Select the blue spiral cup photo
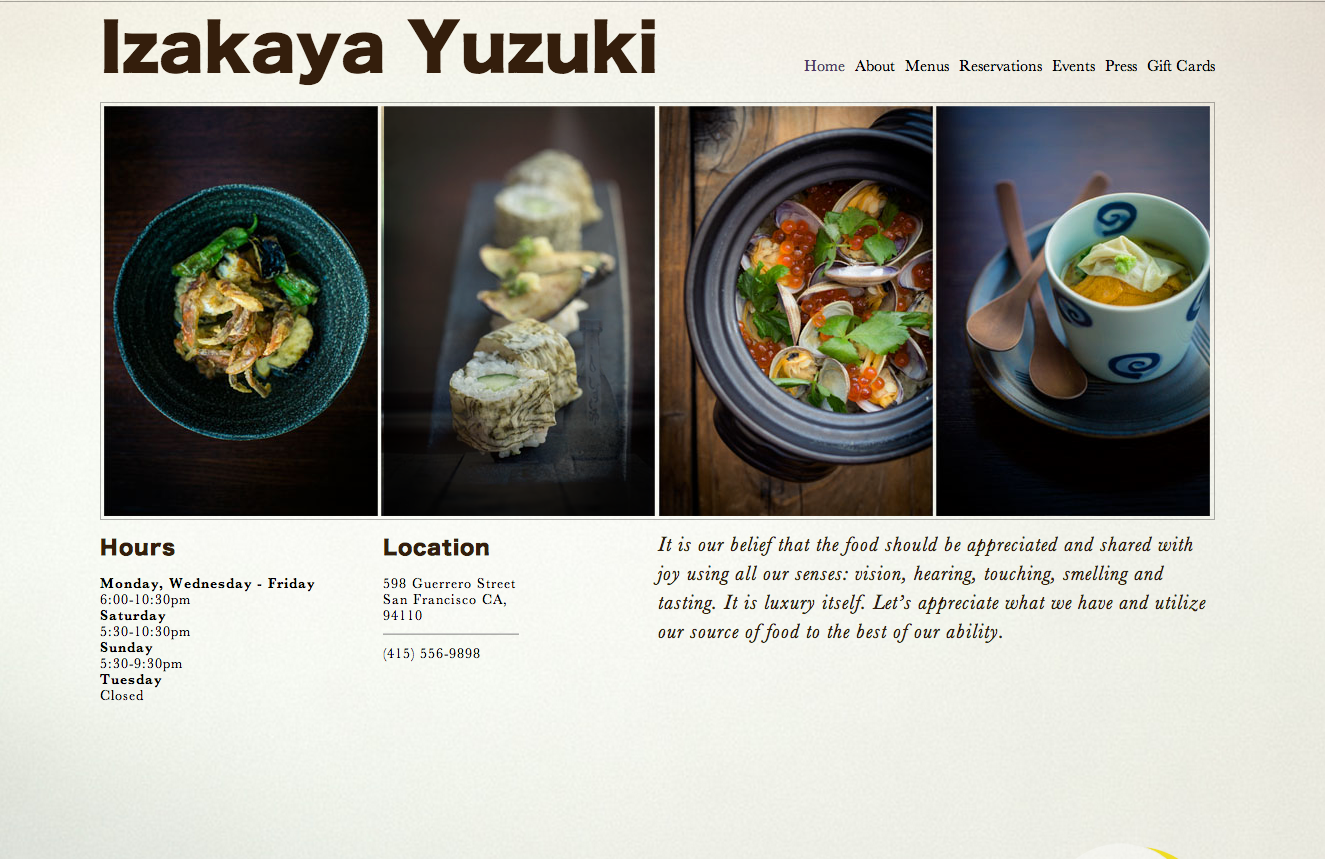The height and width of the screenshot is (859, 1325). 1073,311
